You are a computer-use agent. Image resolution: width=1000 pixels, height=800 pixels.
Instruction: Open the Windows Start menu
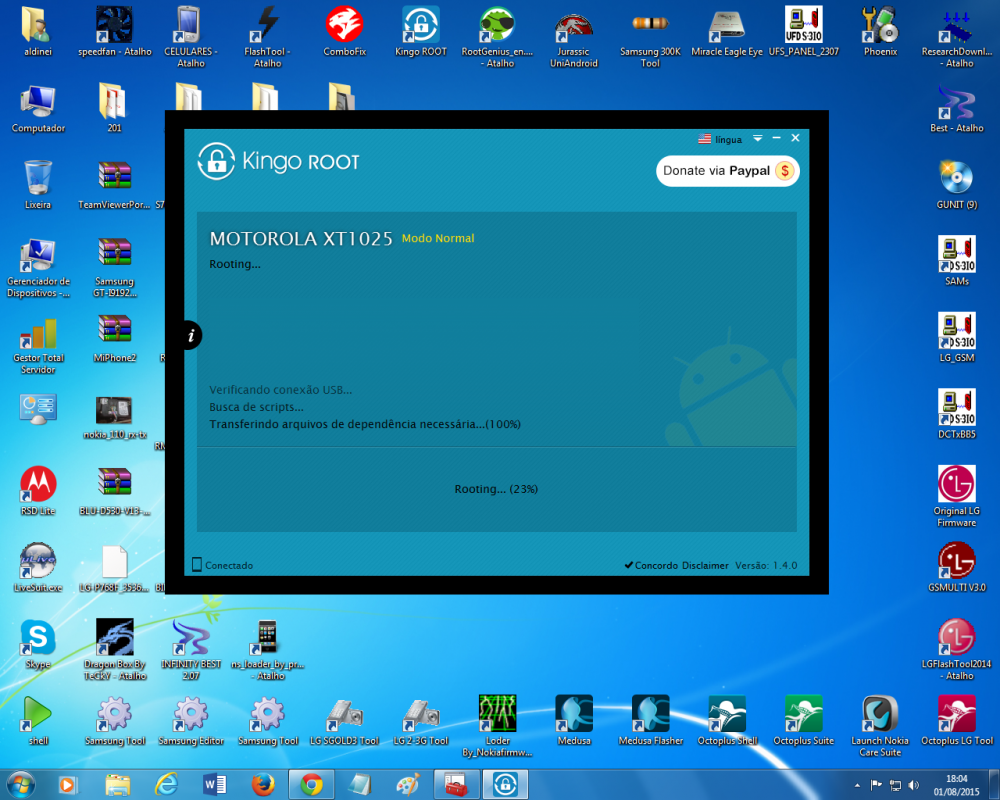click(20, 785)
